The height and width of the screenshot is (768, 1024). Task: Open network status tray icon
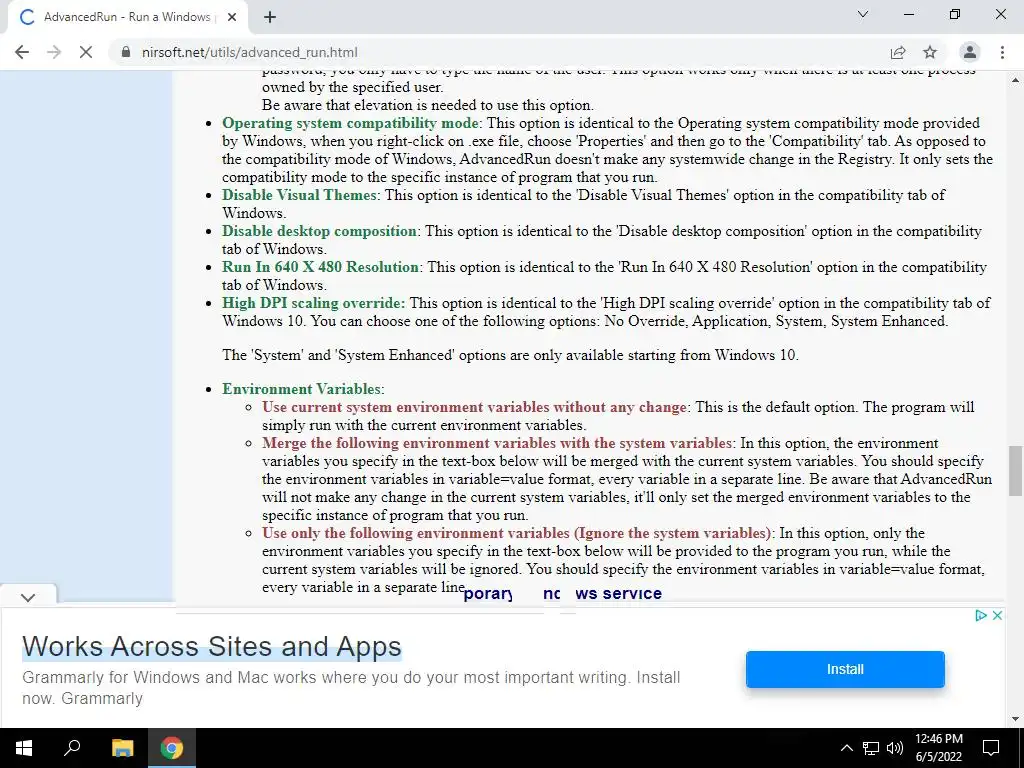pos(871,748)
